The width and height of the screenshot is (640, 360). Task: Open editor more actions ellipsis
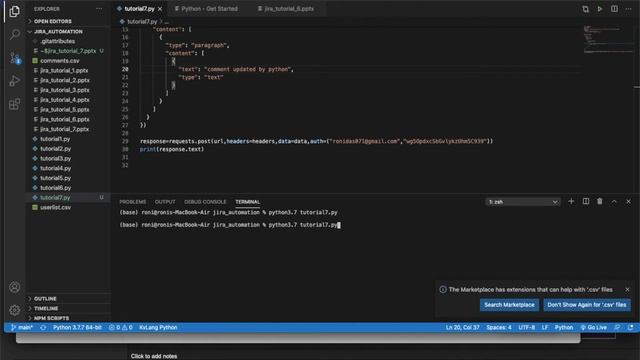click(628, 9)
